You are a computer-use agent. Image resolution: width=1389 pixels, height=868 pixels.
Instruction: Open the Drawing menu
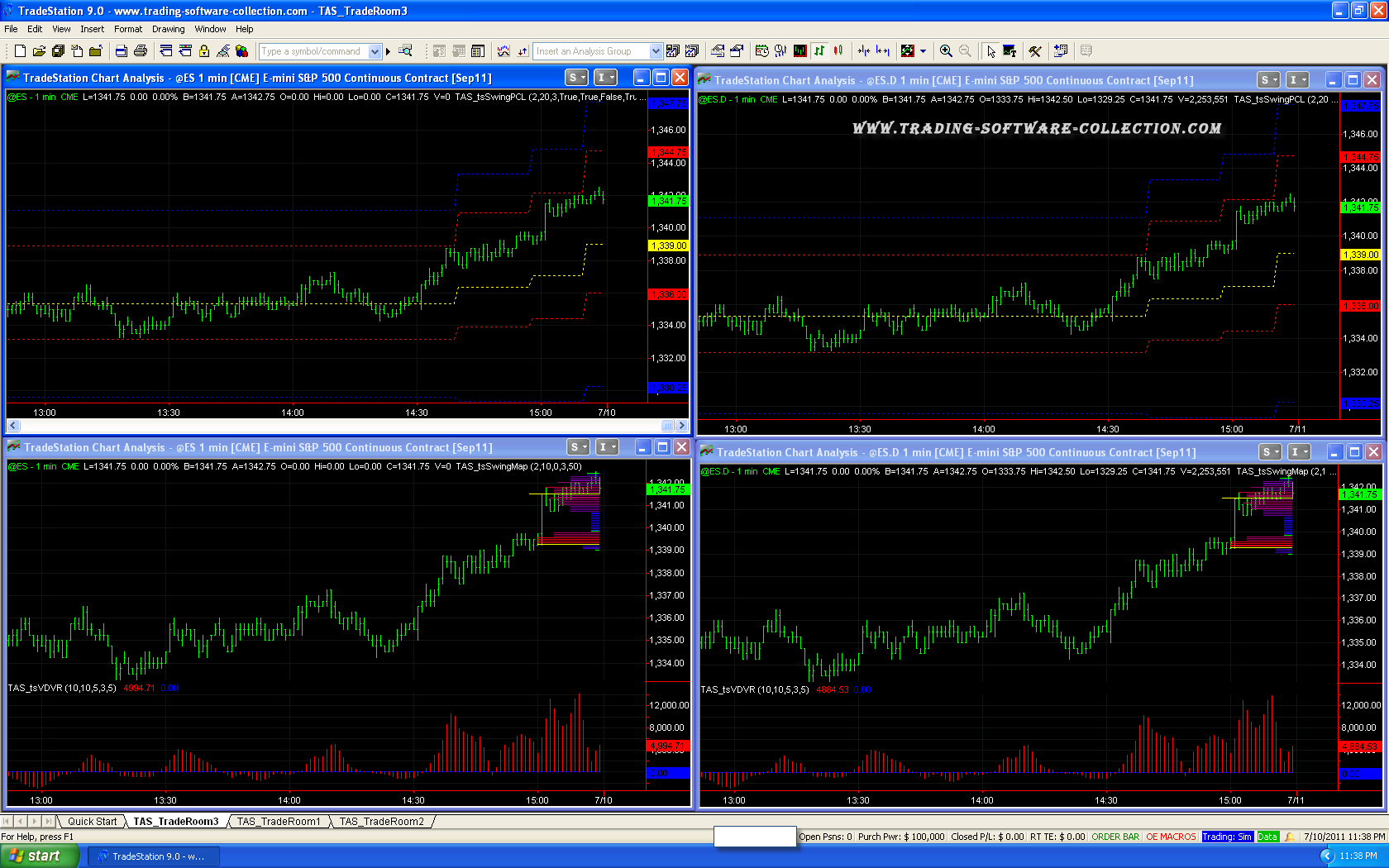pyautogui.click(x=168, y=29)
